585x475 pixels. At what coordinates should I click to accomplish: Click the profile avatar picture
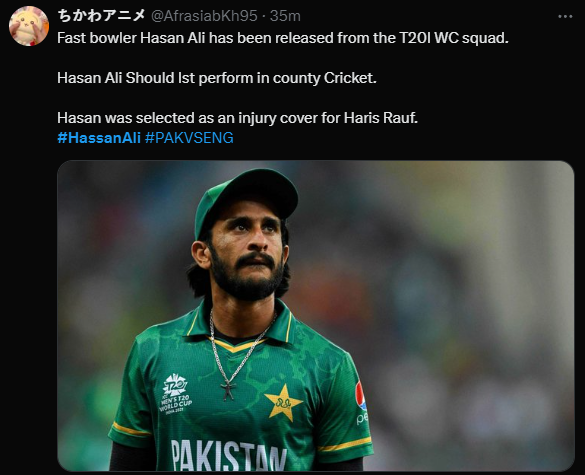pyautogui.click(x=29, y=26)
